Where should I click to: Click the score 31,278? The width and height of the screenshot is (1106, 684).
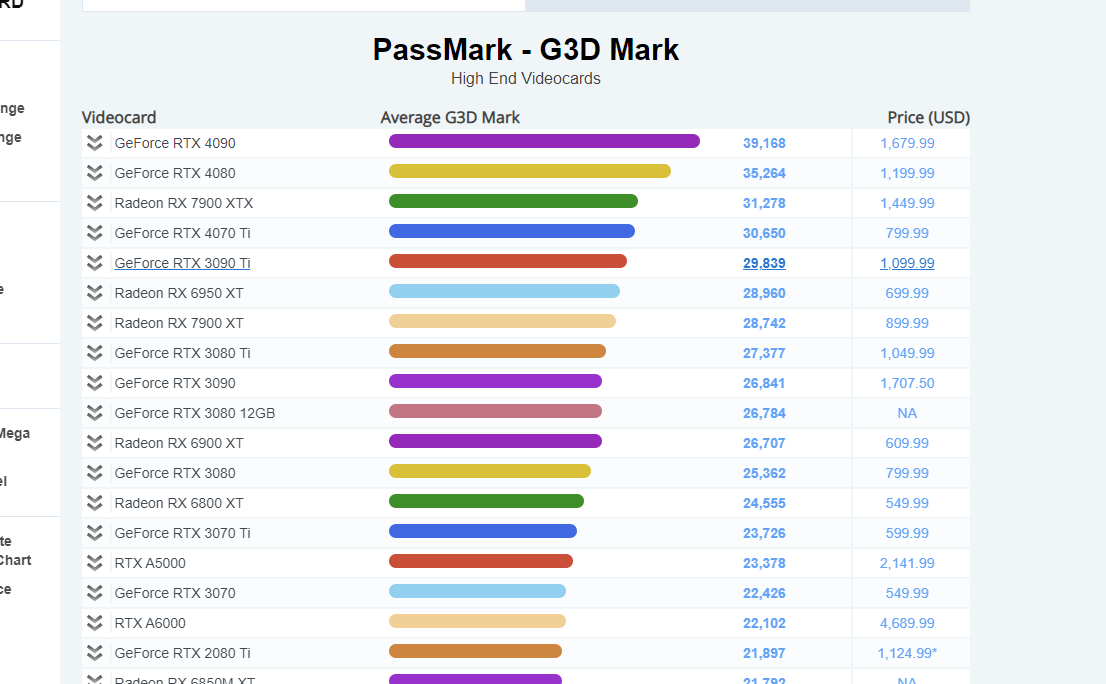[764, 203]
